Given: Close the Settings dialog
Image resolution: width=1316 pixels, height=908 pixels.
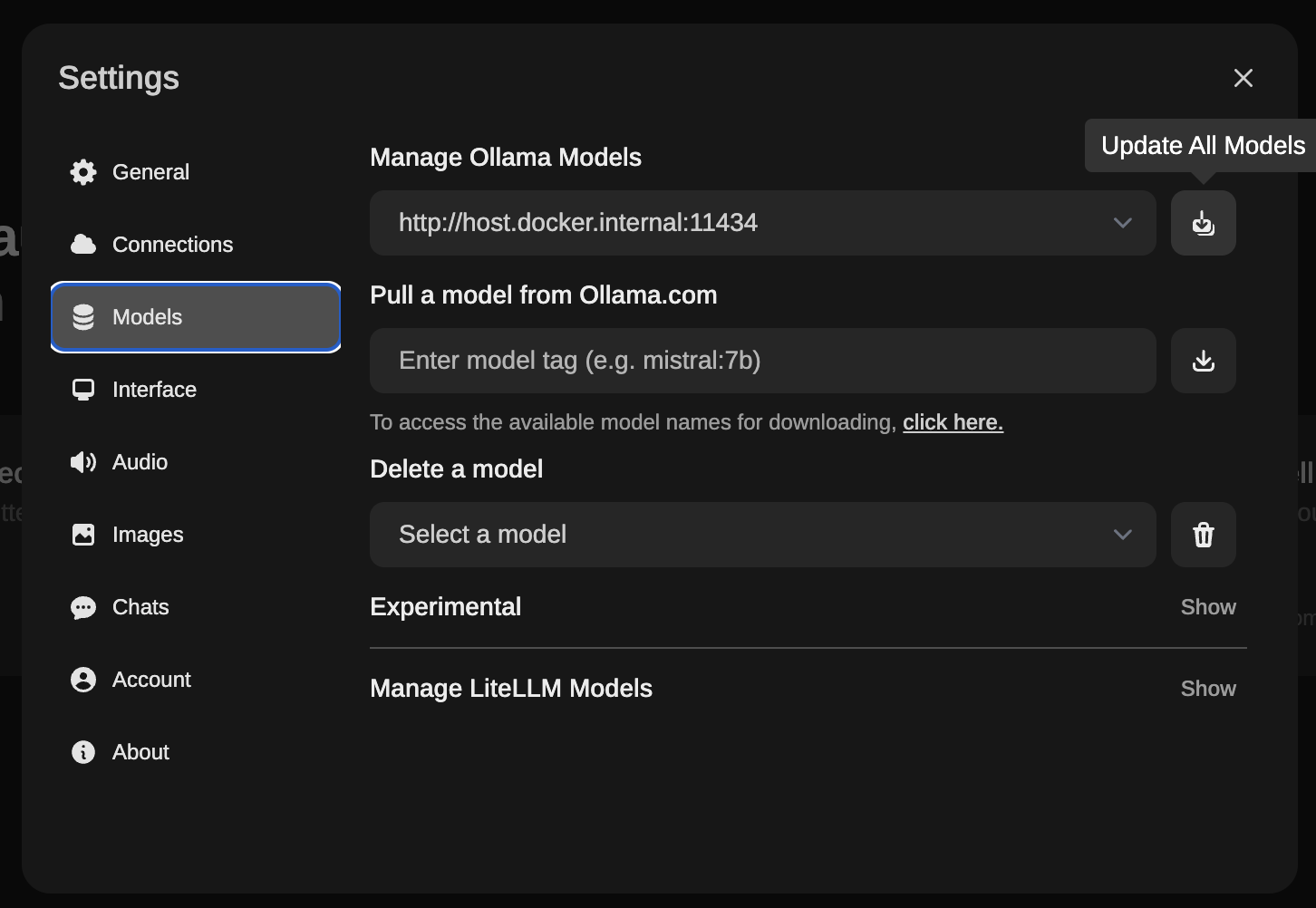Looking at the screenshot, I should [x=1243, y=78].
